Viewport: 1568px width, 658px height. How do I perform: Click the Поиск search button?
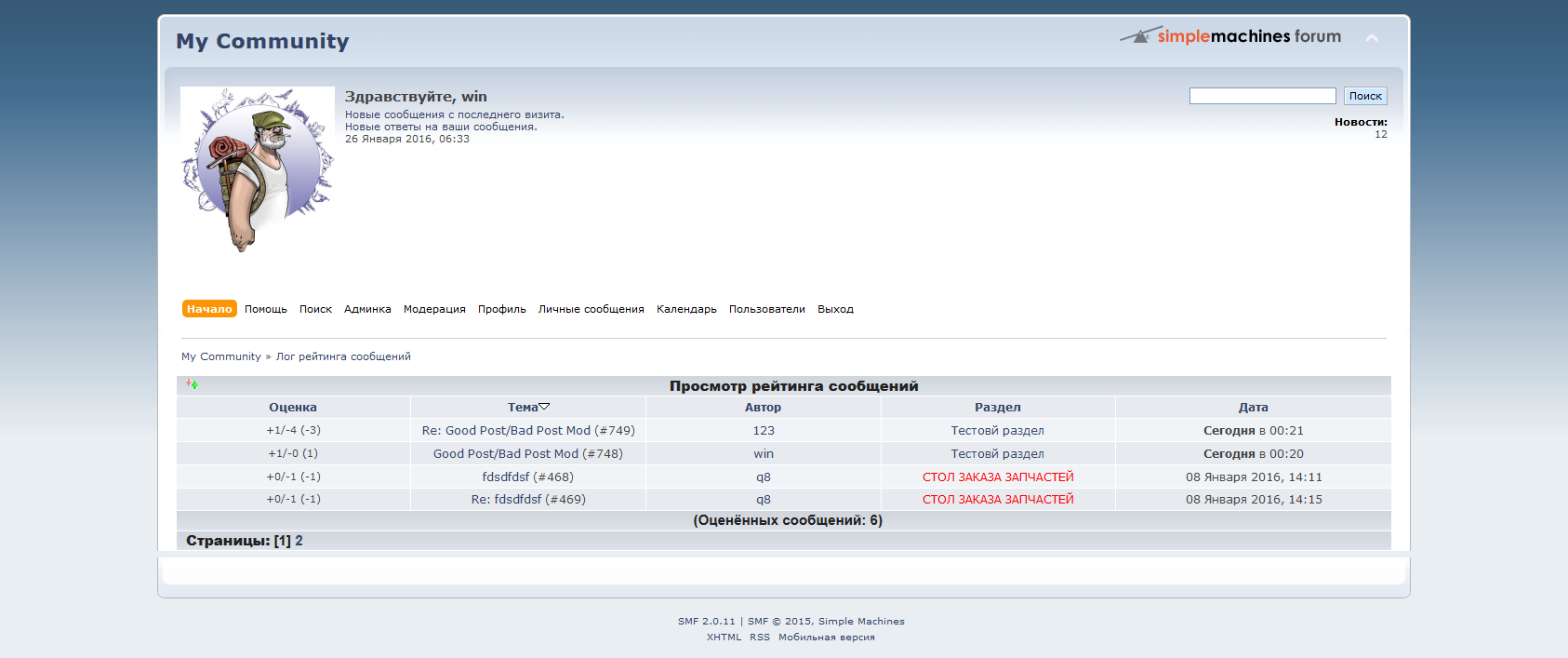coord(1365,96)
